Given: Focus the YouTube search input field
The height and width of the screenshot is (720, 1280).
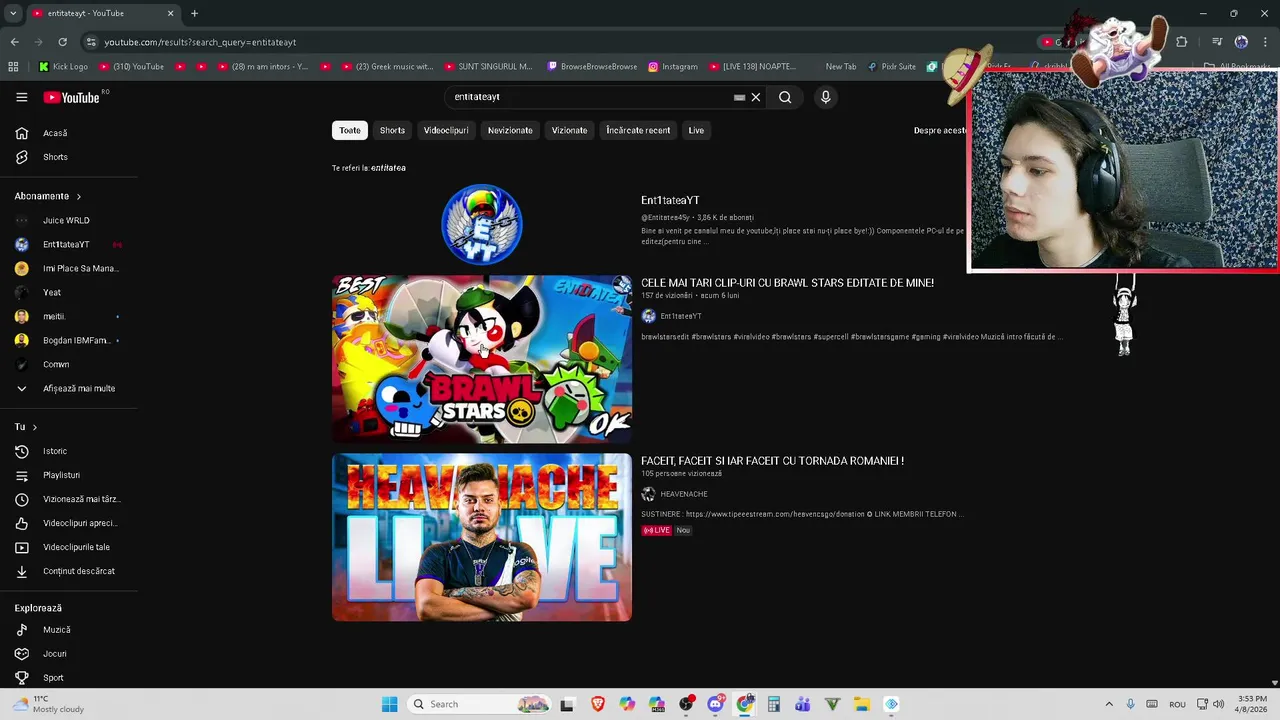Looking at the screenshot, I should pos(590,97).
